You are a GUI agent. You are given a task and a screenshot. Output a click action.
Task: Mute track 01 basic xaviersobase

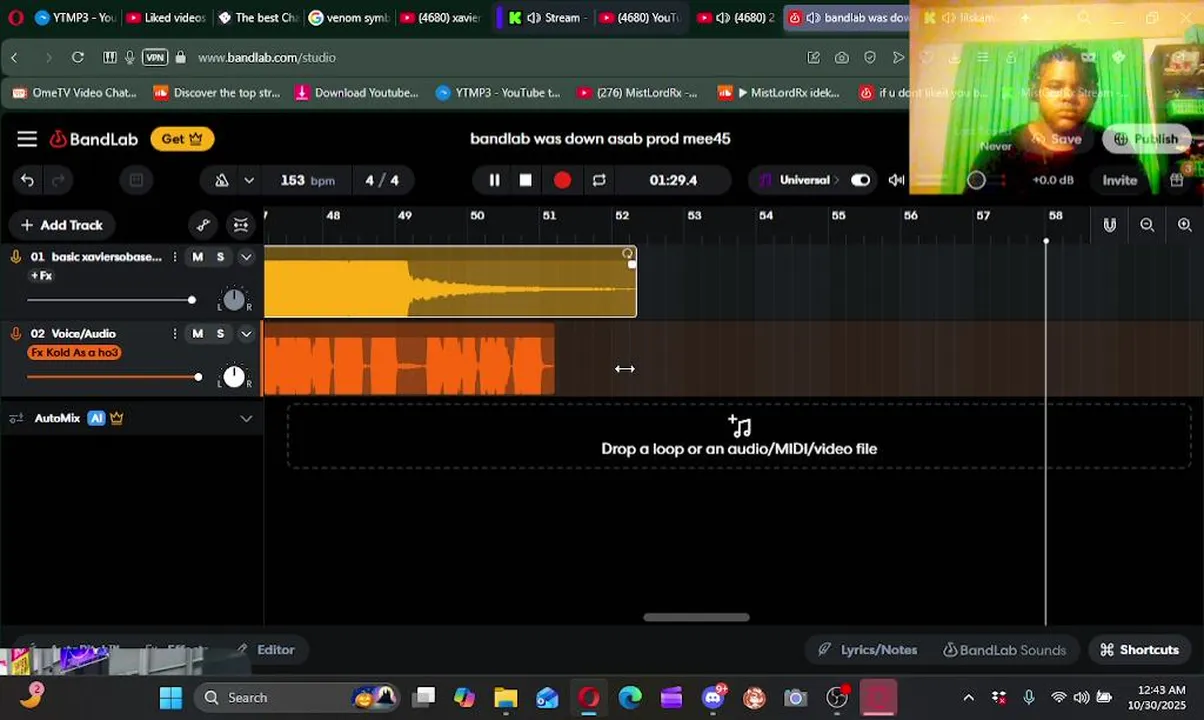click(197, 257)
